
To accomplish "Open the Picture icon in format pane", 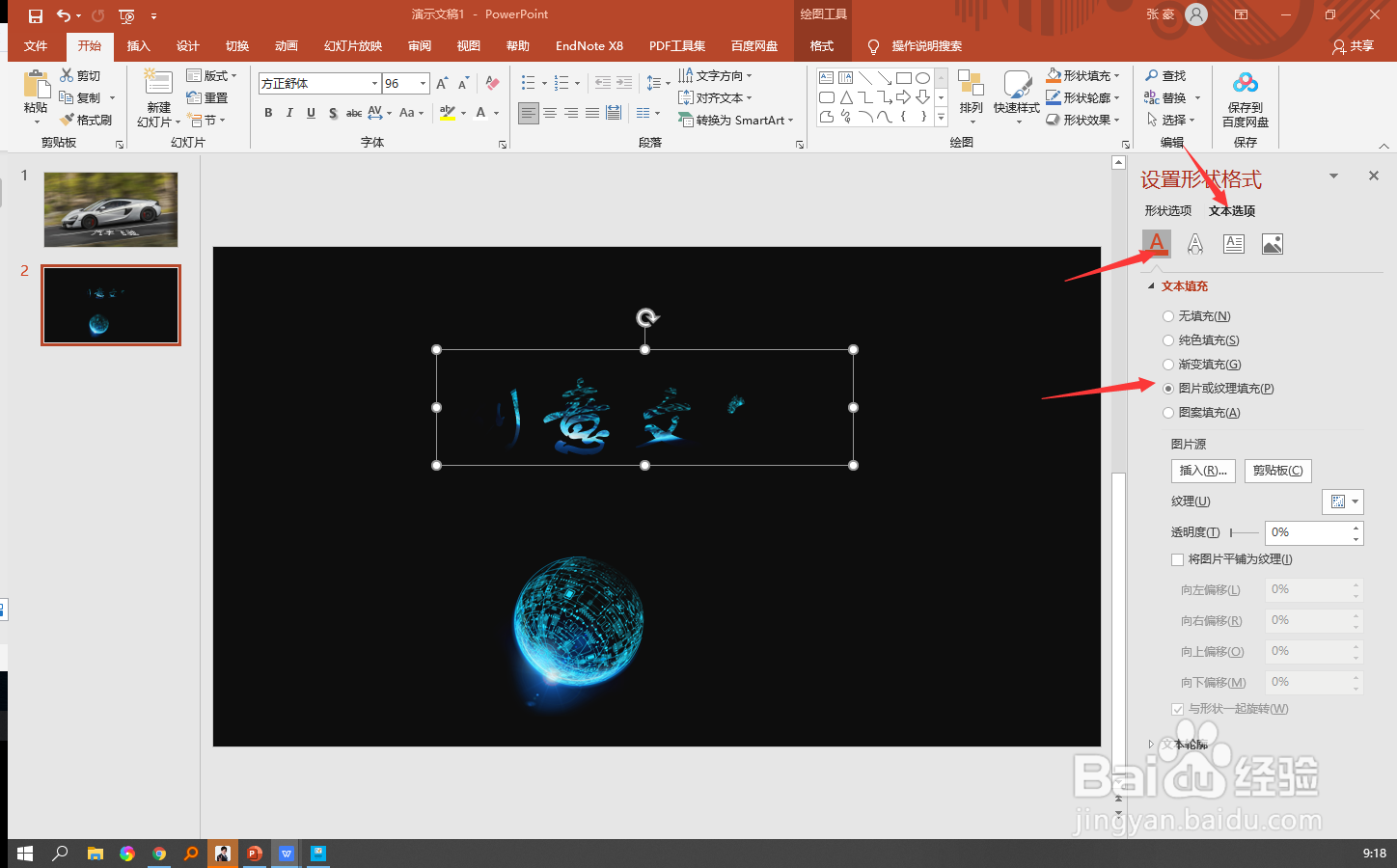I will pyautogui.click(x=1273, y=244).
